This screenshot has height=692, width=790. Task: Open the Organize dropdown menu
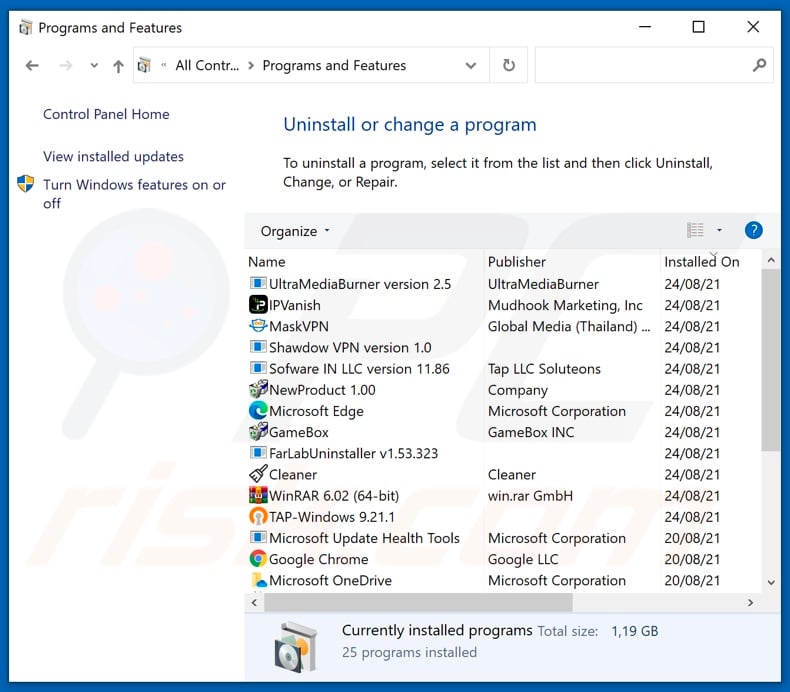[x=295, y=231]
